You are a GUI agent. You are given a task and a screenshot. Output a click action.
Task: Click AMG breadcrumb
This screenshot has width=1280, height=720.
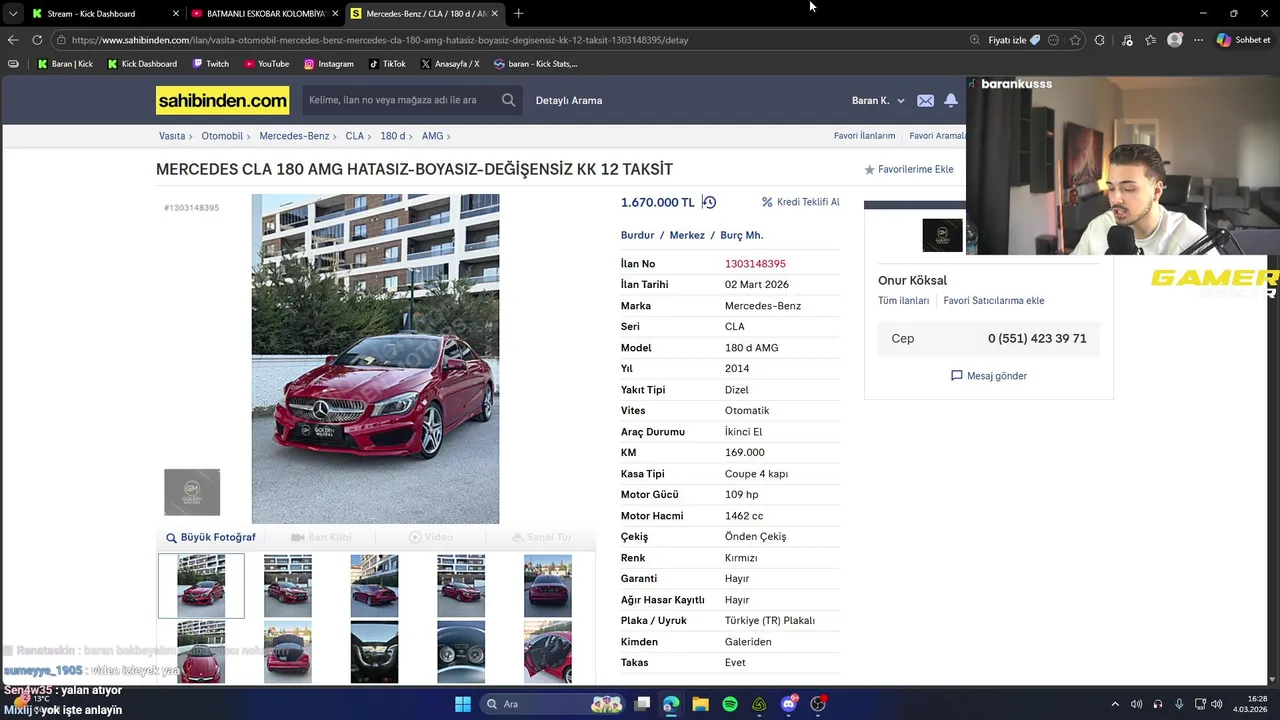click(x=432, y=136)
